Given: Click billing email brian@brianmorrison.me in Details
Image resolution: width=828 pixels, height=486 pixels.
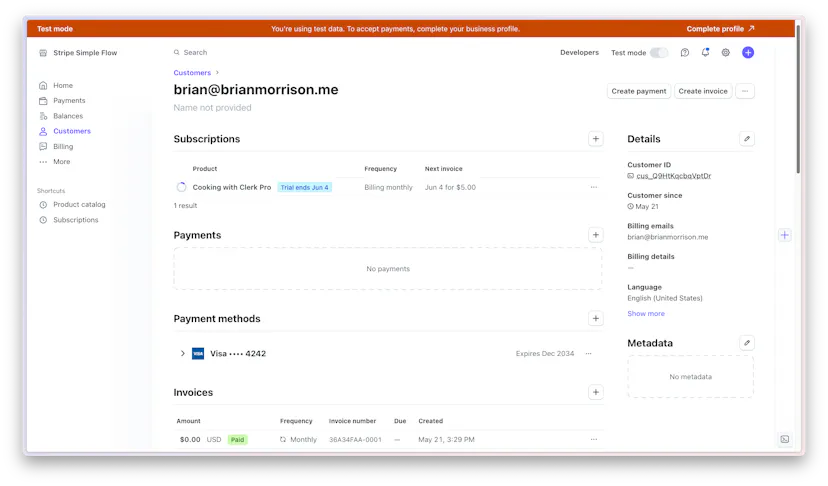Looking at the screenshot, I should pyautogui.click(x=667, y=237).
